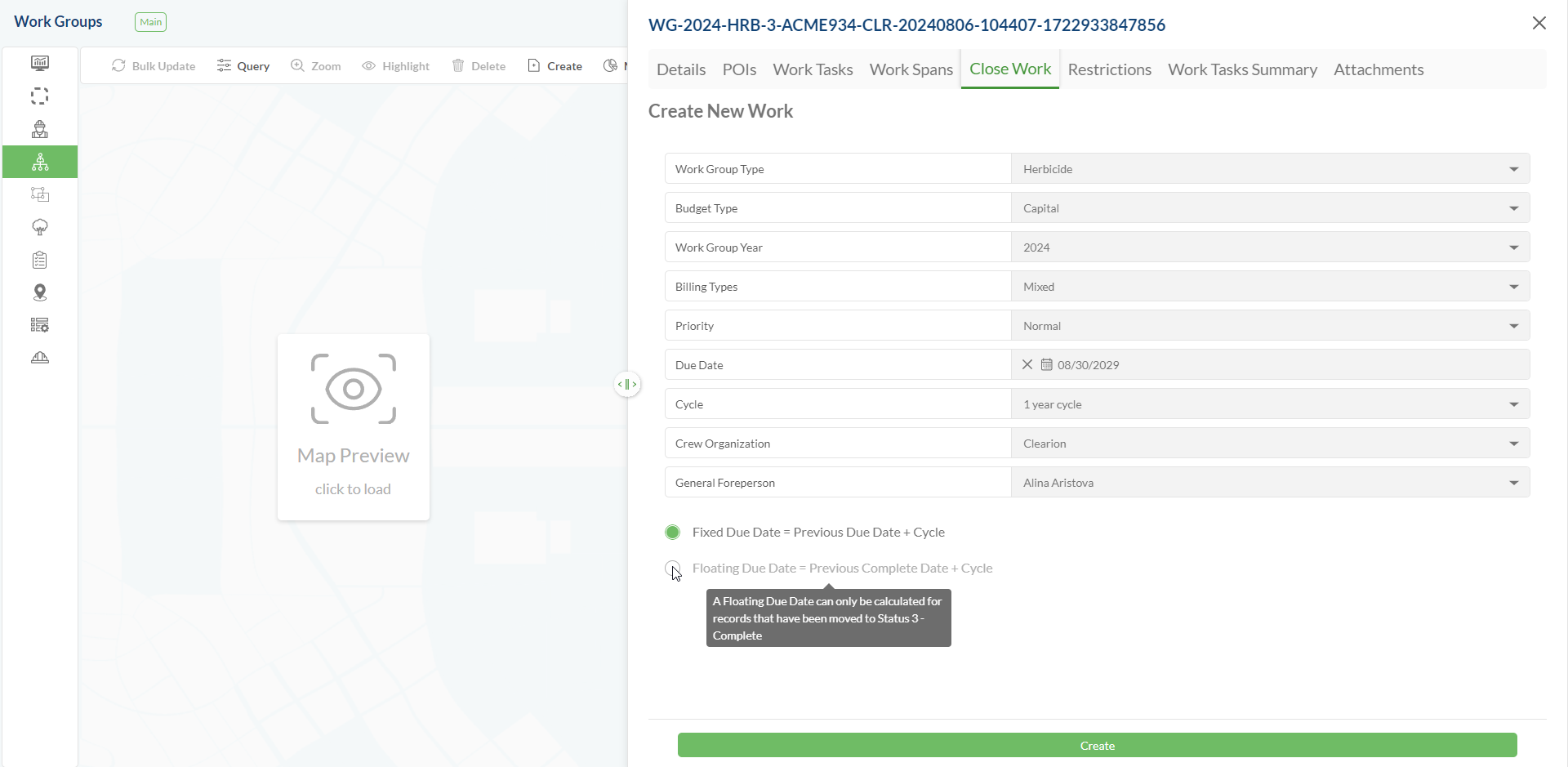The width and height of the screenshot is (1568, 767).
Task: Click the Query toolbar button
Action: 243,66
